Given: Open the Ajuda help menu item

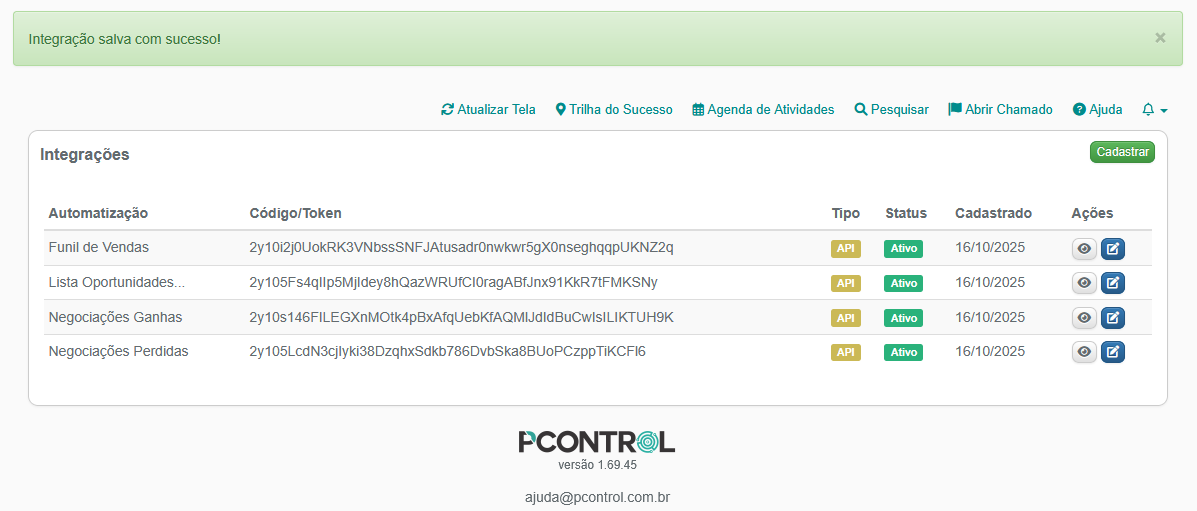Looking at the screenshot, I should tap(1097, 110).
